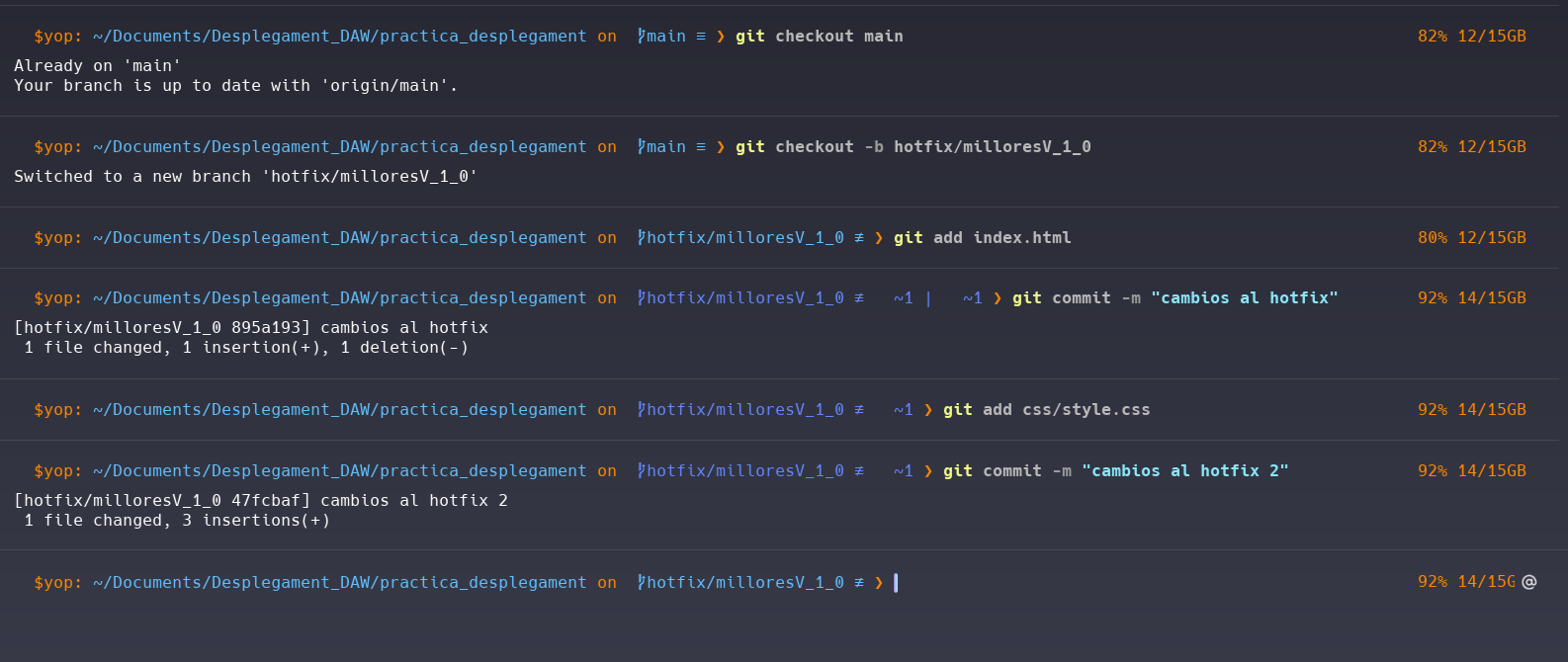Click the branch icon on the last empty prompt

coord(641,583)
